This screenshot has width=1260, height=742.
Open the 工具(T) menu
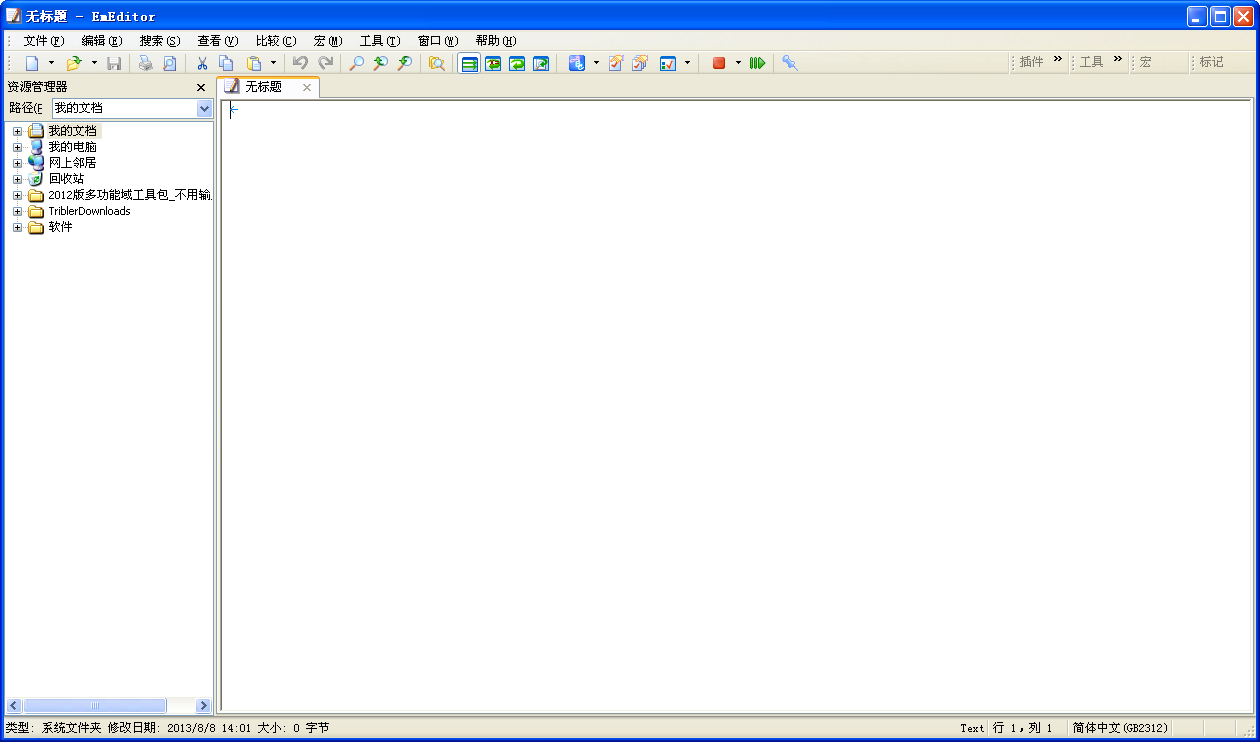(380, 41)
